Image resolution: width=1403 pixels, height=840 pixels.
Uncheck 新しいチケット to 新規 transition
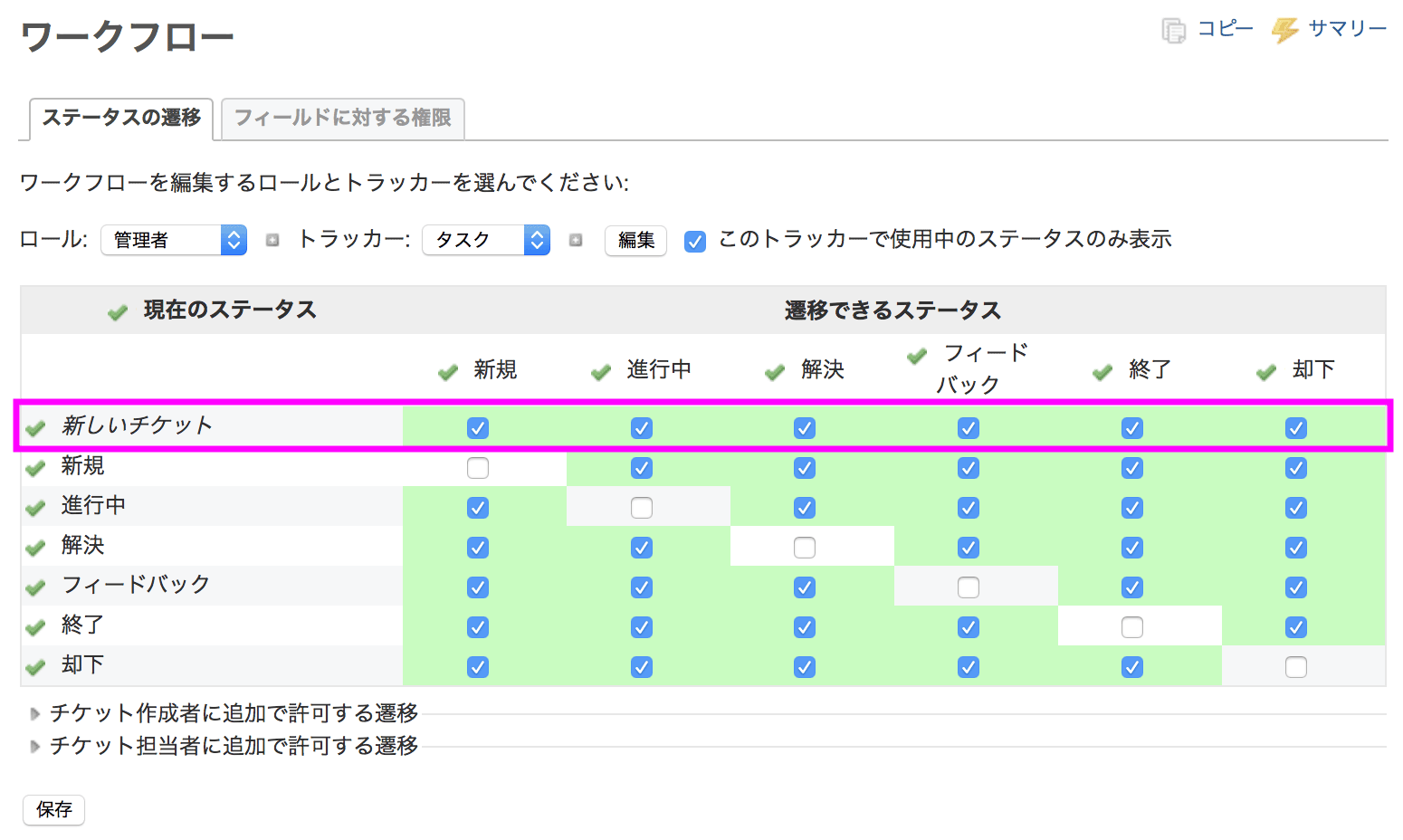click(478, 428)
